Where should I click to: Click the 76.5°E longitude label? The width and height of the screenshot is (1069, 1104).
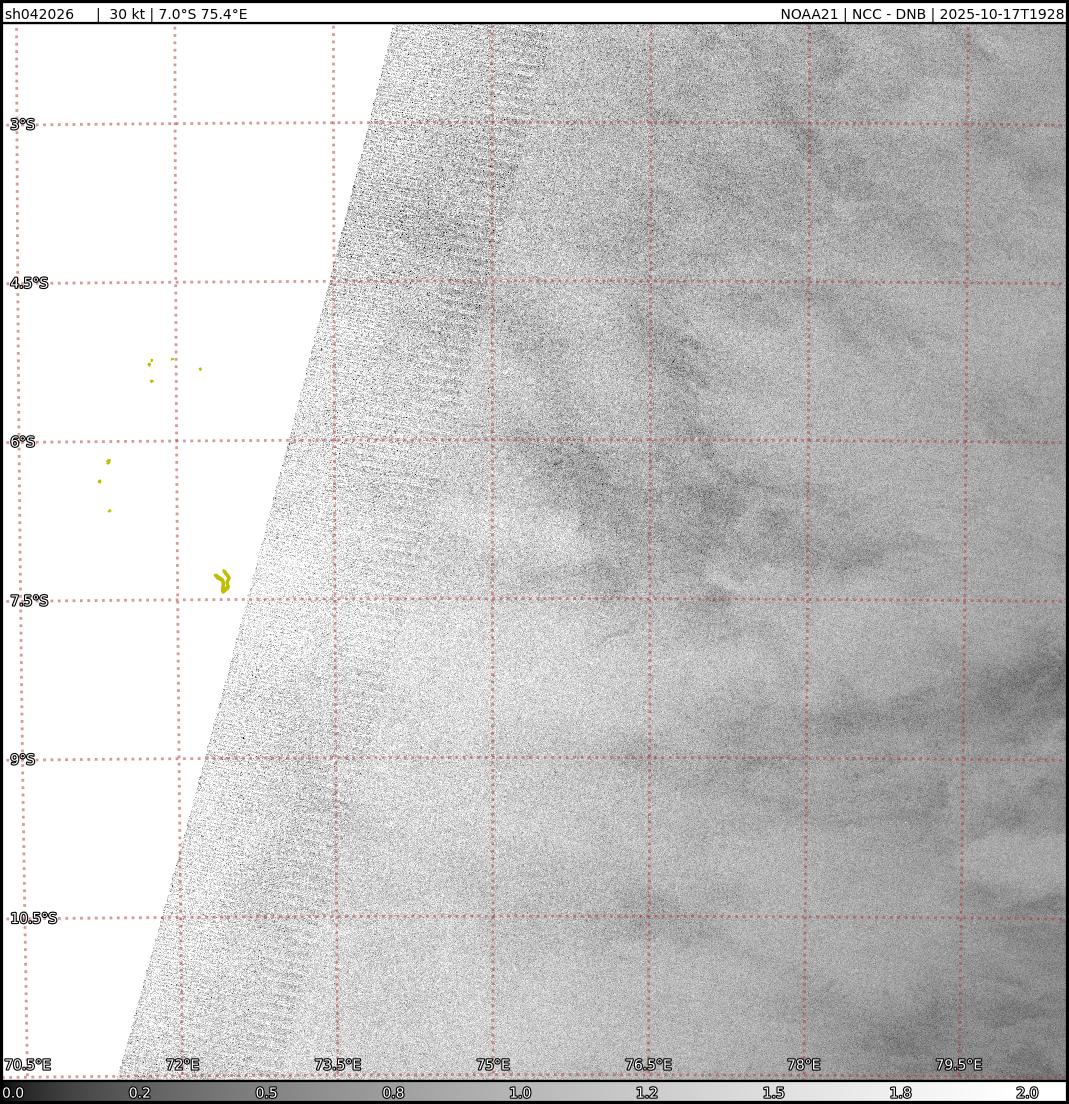pyautogui.click(x=649, y=1065)
